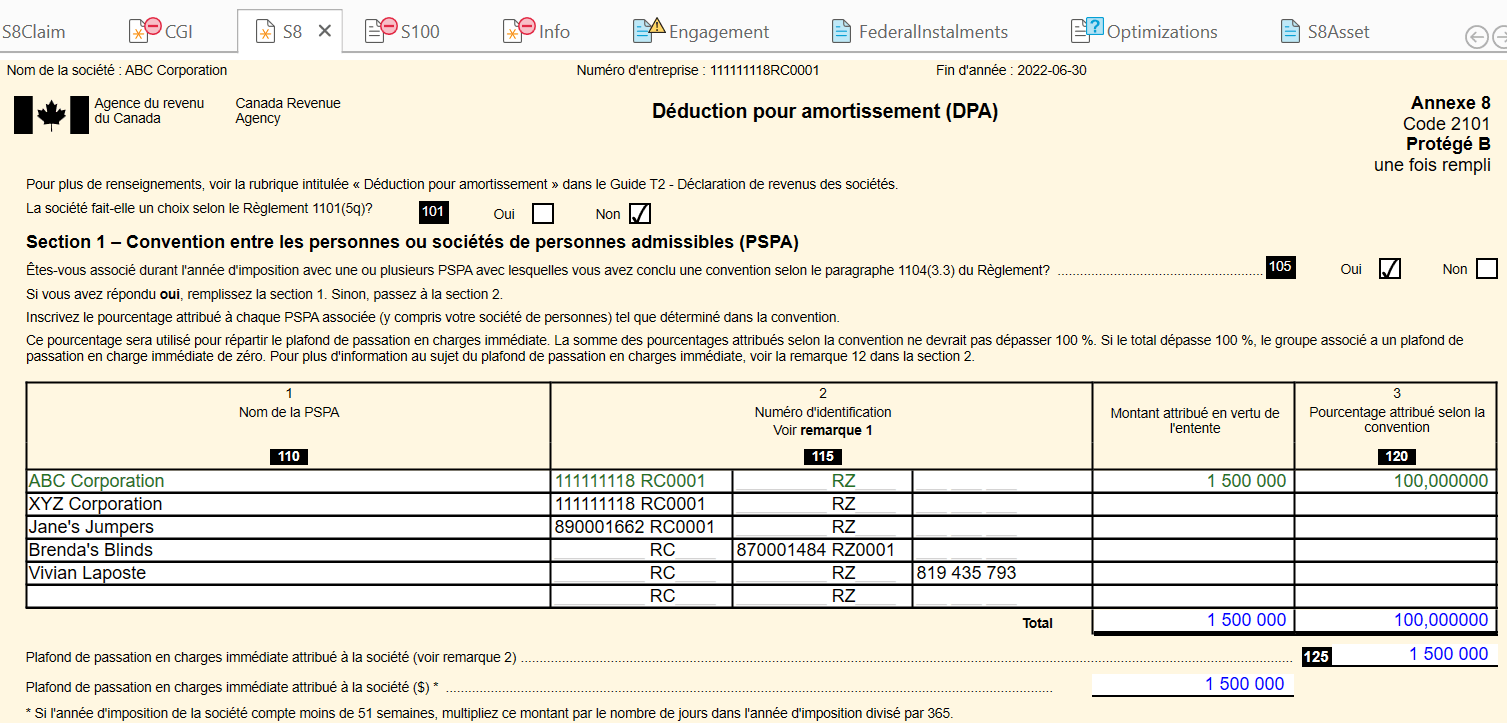The height and width of the screenshot is (723, 1507).
Task: Click the Total amount 1 500 000
Action: point(1193,620)
